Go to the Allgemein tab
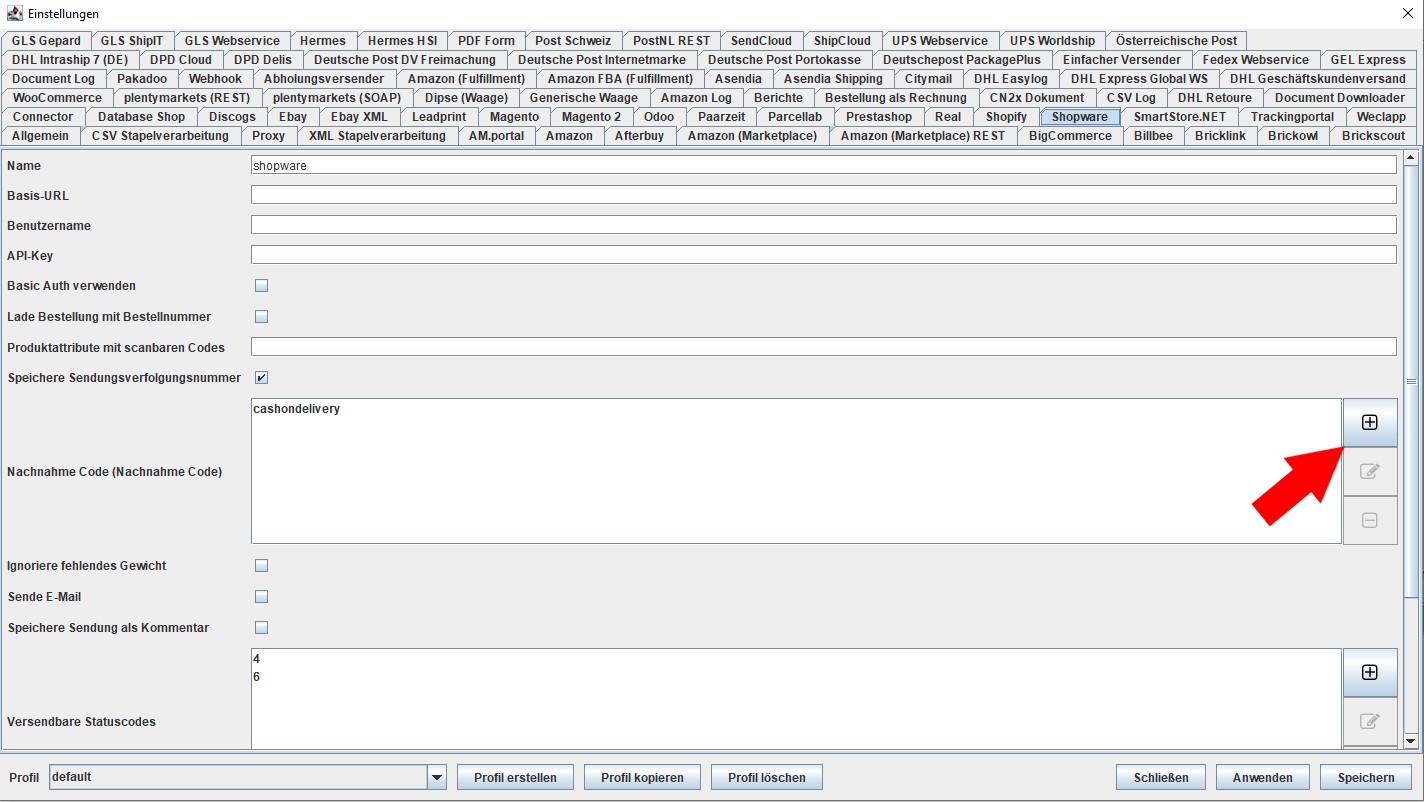 [x=41, y=136]
